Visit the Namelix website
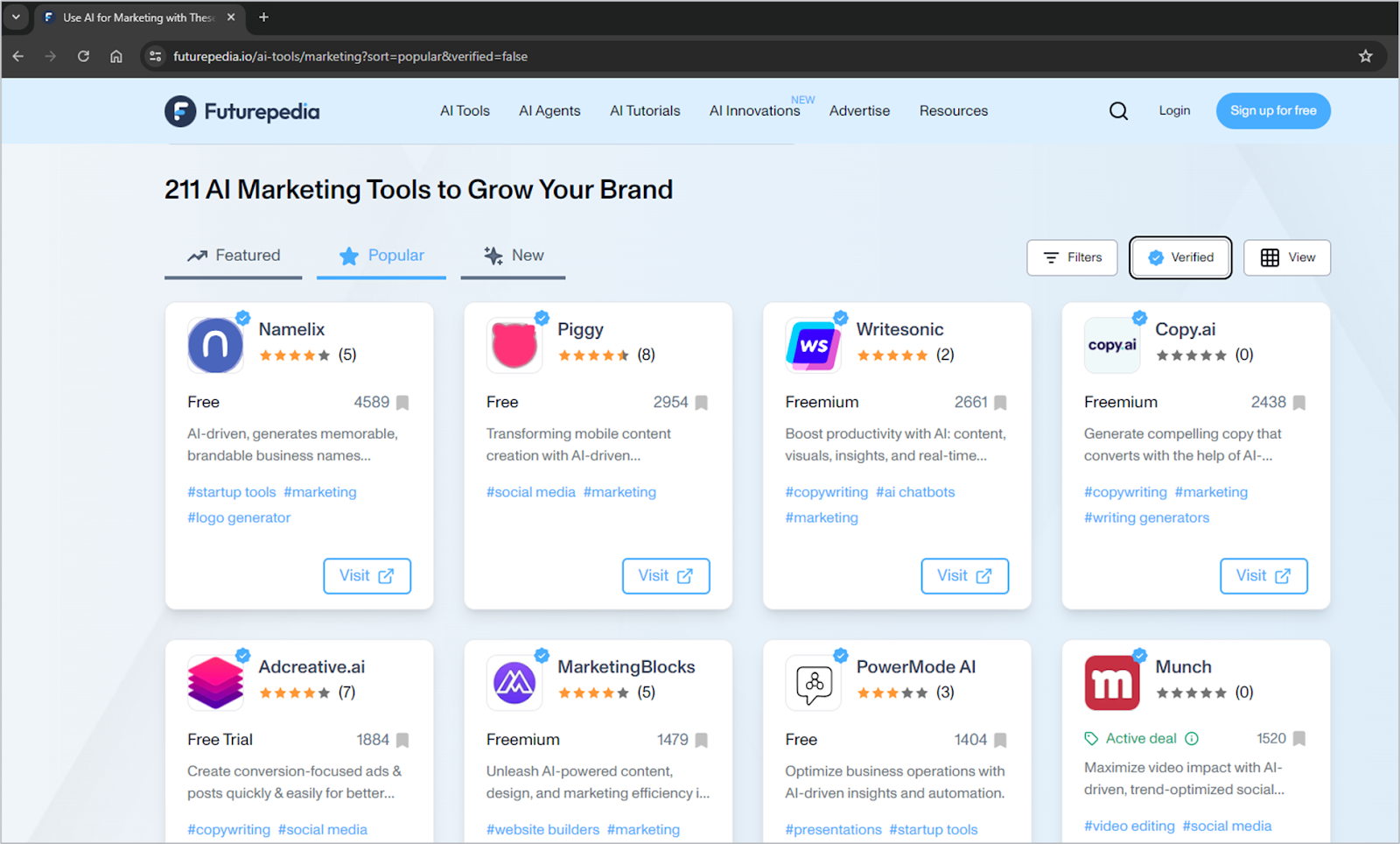 pos(367,576)
